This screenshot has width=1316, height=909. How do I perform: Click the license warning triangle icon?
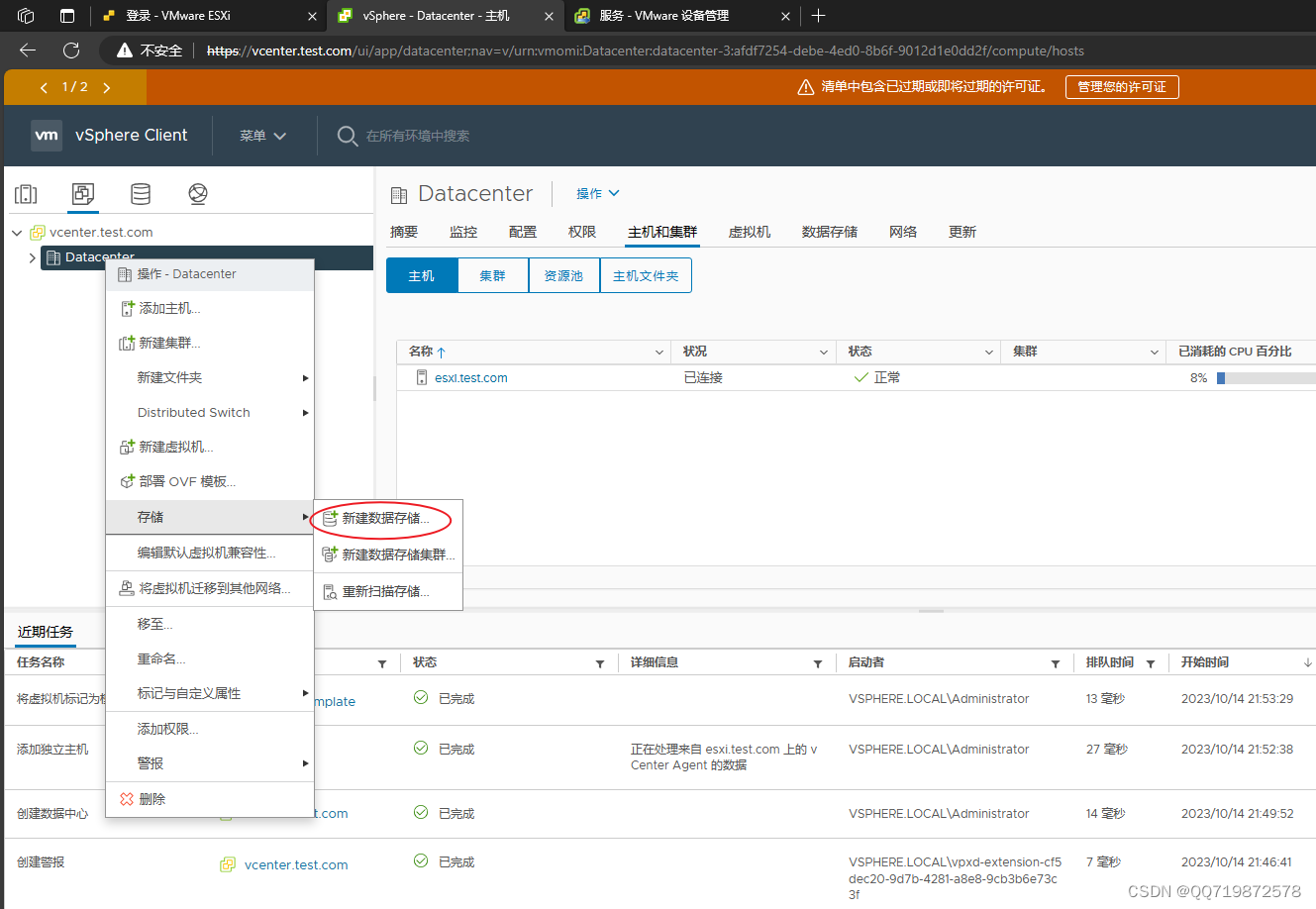[x=806, y=87]
